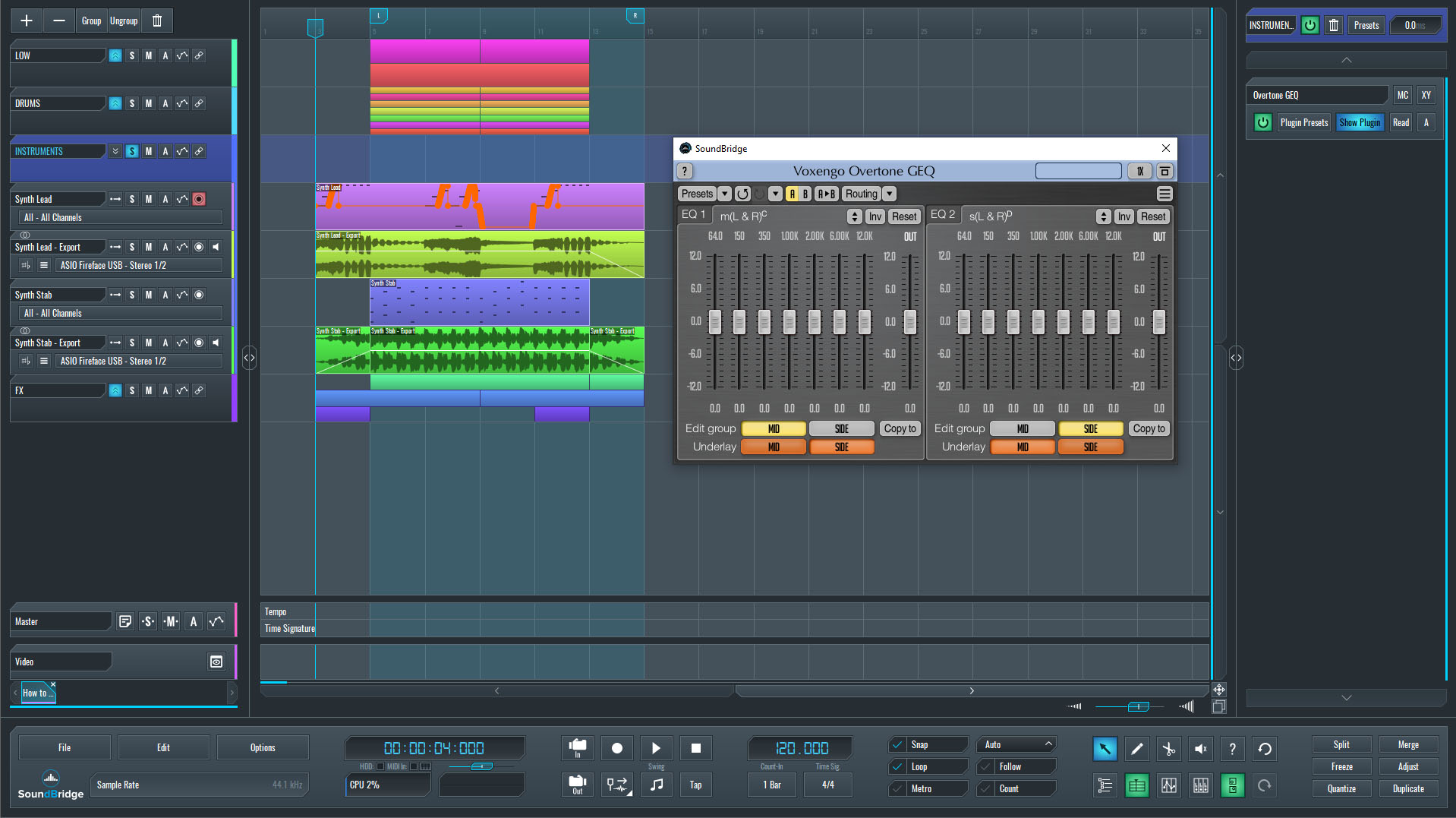Open Synth Lead All Channels input dropdown
The image size is (1456, 818).
(x=121, y=217)
